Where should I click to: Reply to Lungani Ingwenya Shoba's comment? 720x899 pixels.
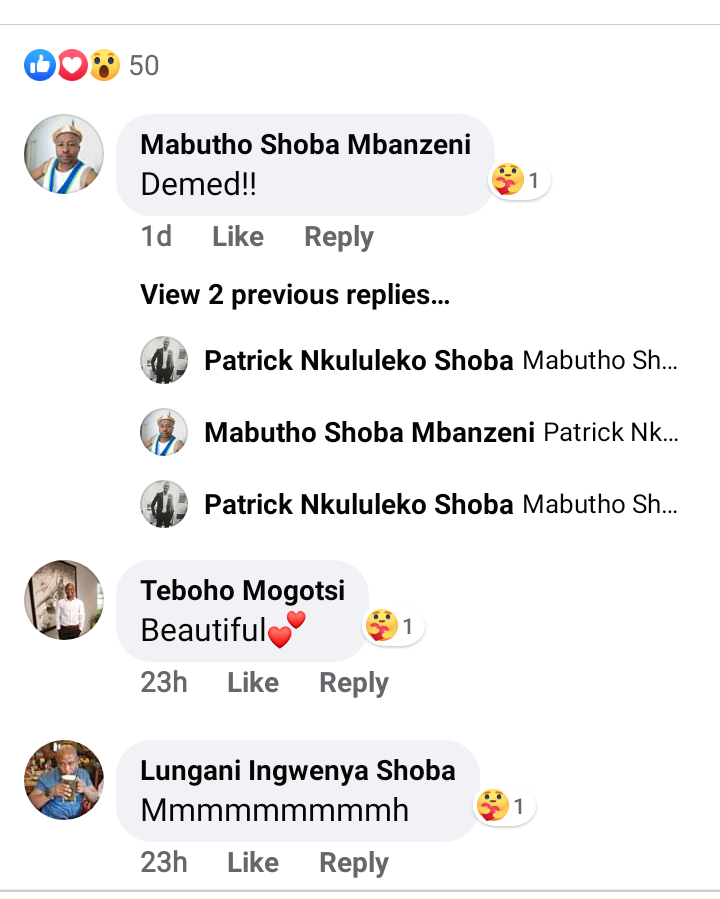tap(354, 863)
